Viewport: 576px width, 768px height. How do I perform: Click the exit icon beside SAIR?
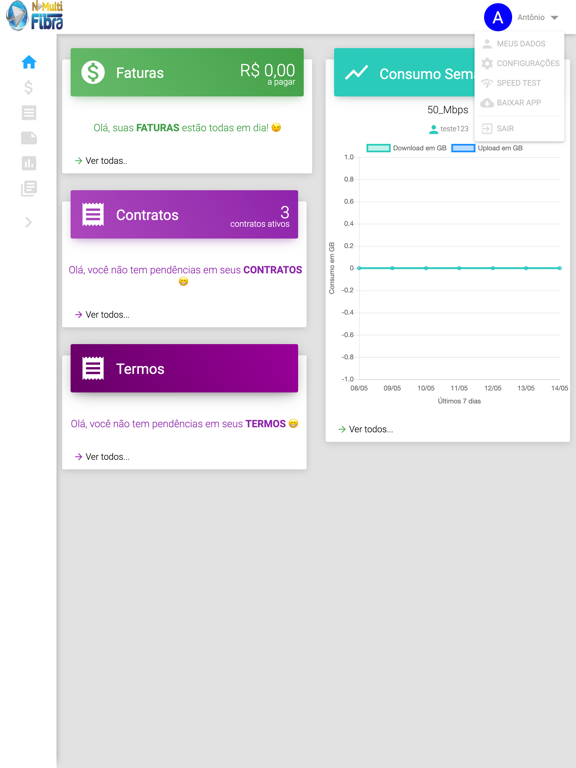click(487, 128)
